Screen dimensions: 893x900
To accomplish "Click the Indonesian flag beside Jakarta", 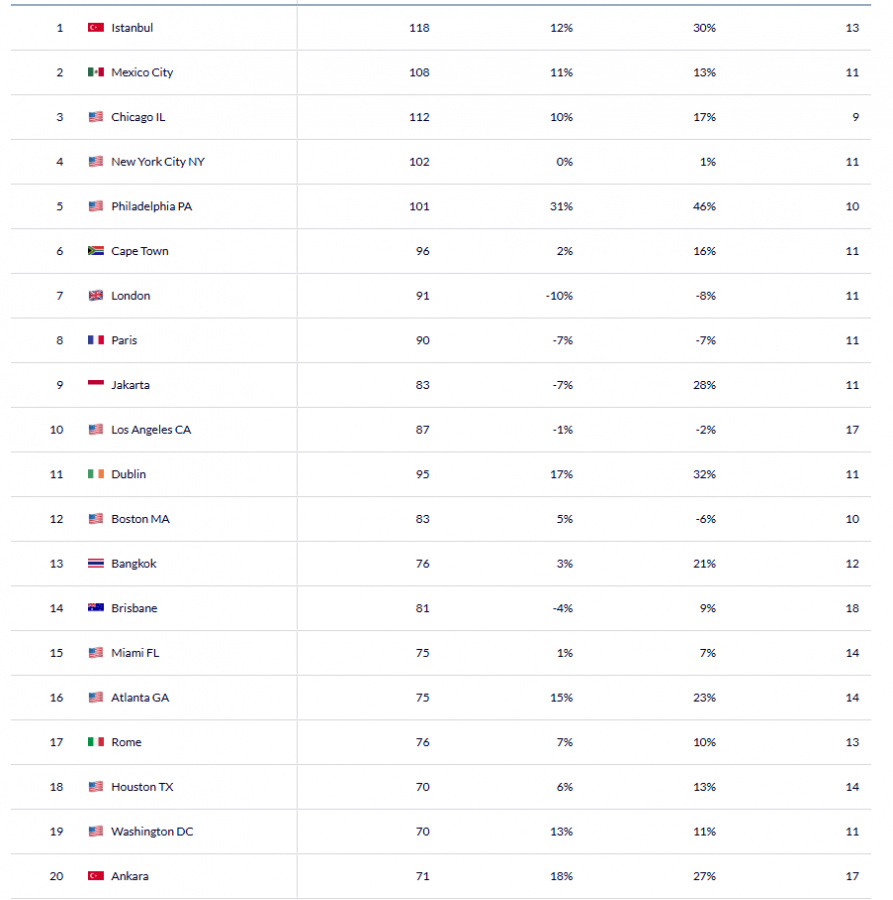I will [96, 385].
